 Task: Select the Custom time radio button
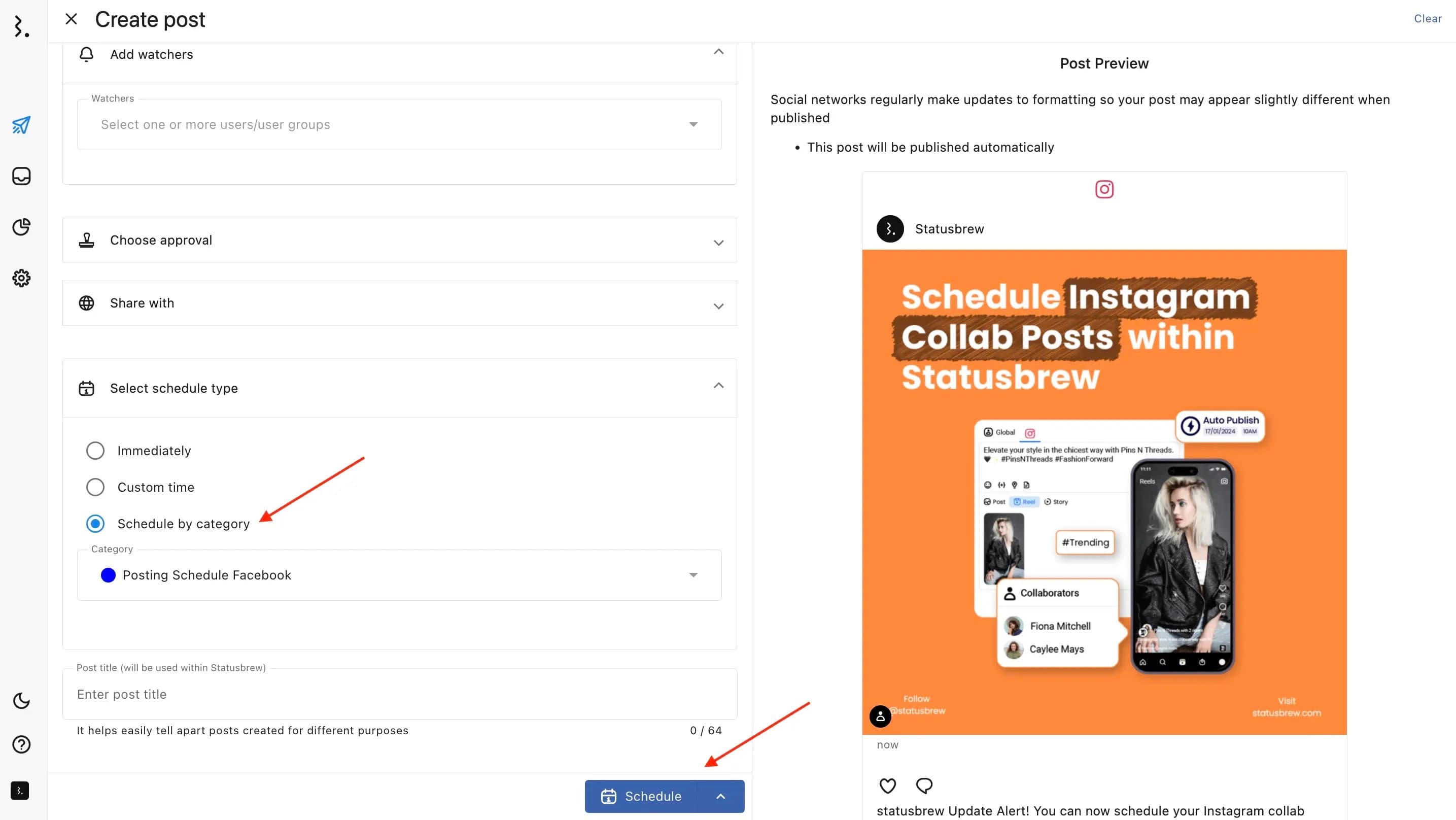pos(95,487)
